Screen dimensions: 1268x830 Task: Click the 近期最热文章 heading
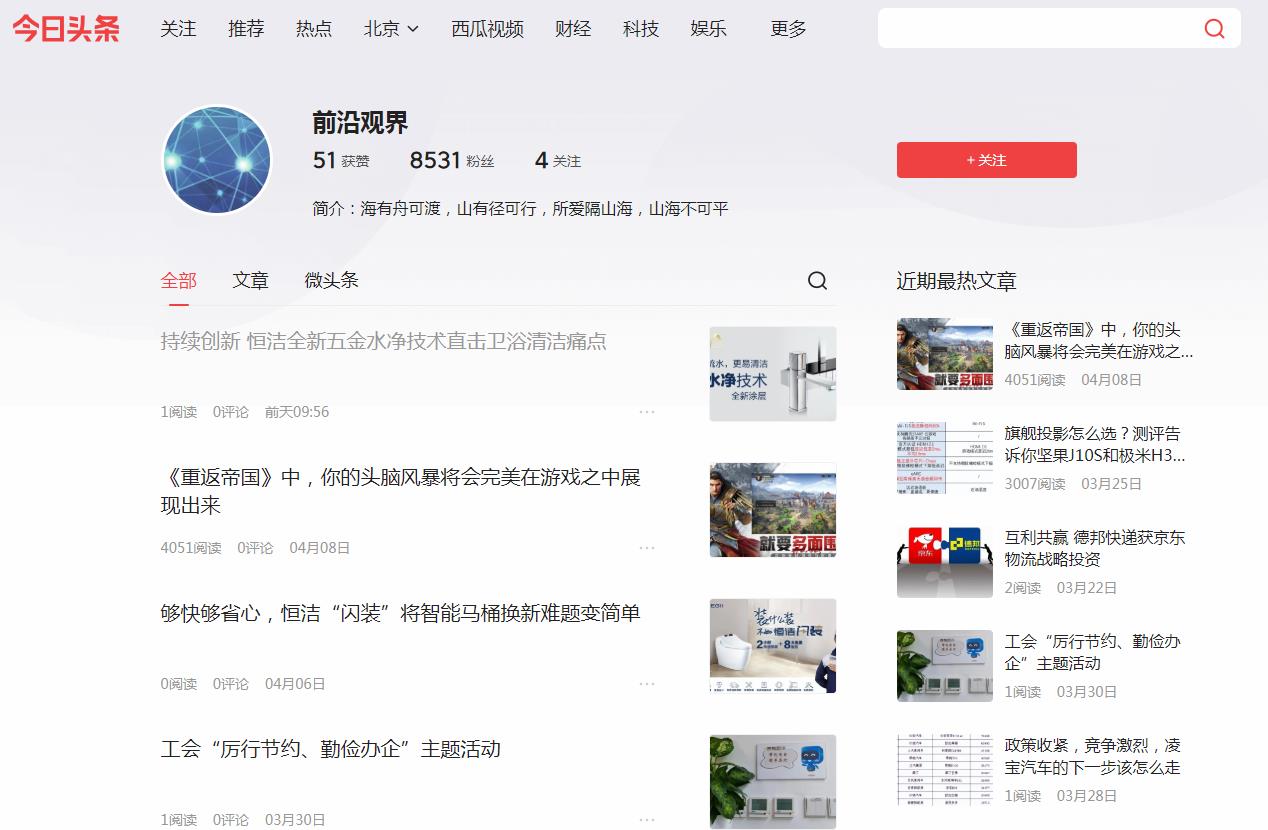(957, 282)
